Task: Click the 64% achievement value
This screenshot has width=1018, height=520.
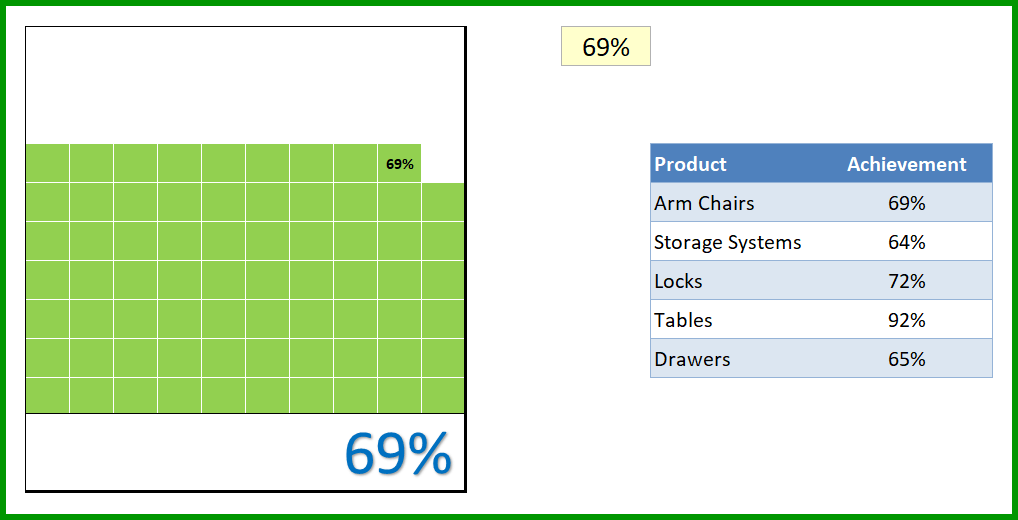Action: [x=907, y=241]
